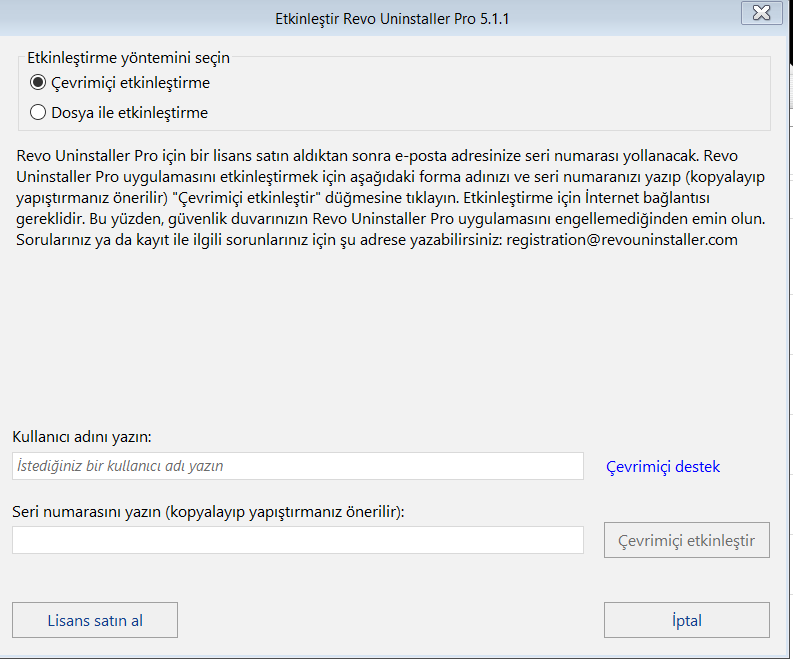Click the Etkinleştirme yöntemini seçin group label

128,58
